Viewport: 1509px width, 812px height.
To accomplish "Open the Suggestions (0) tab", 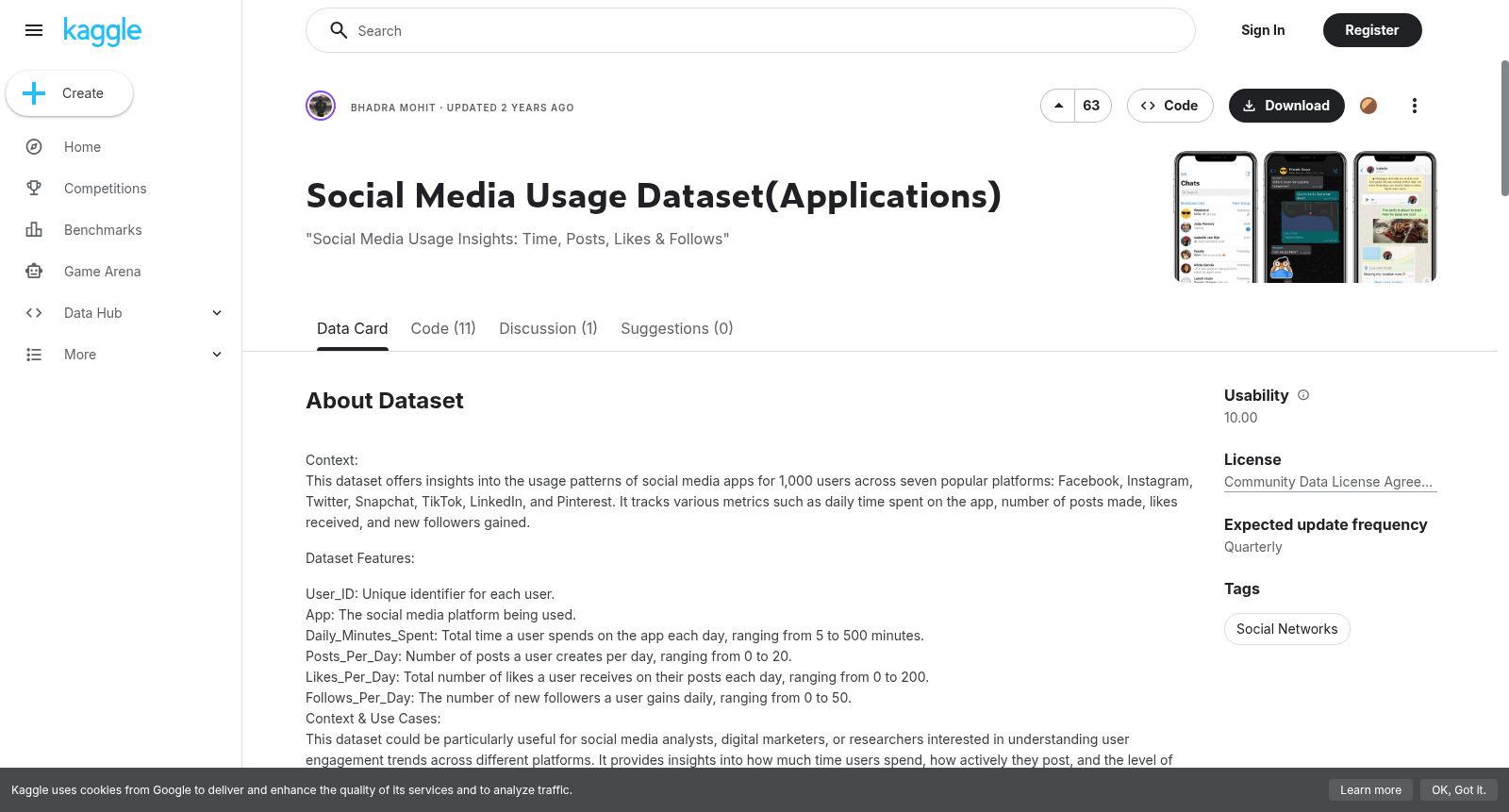I will point(677,328).
